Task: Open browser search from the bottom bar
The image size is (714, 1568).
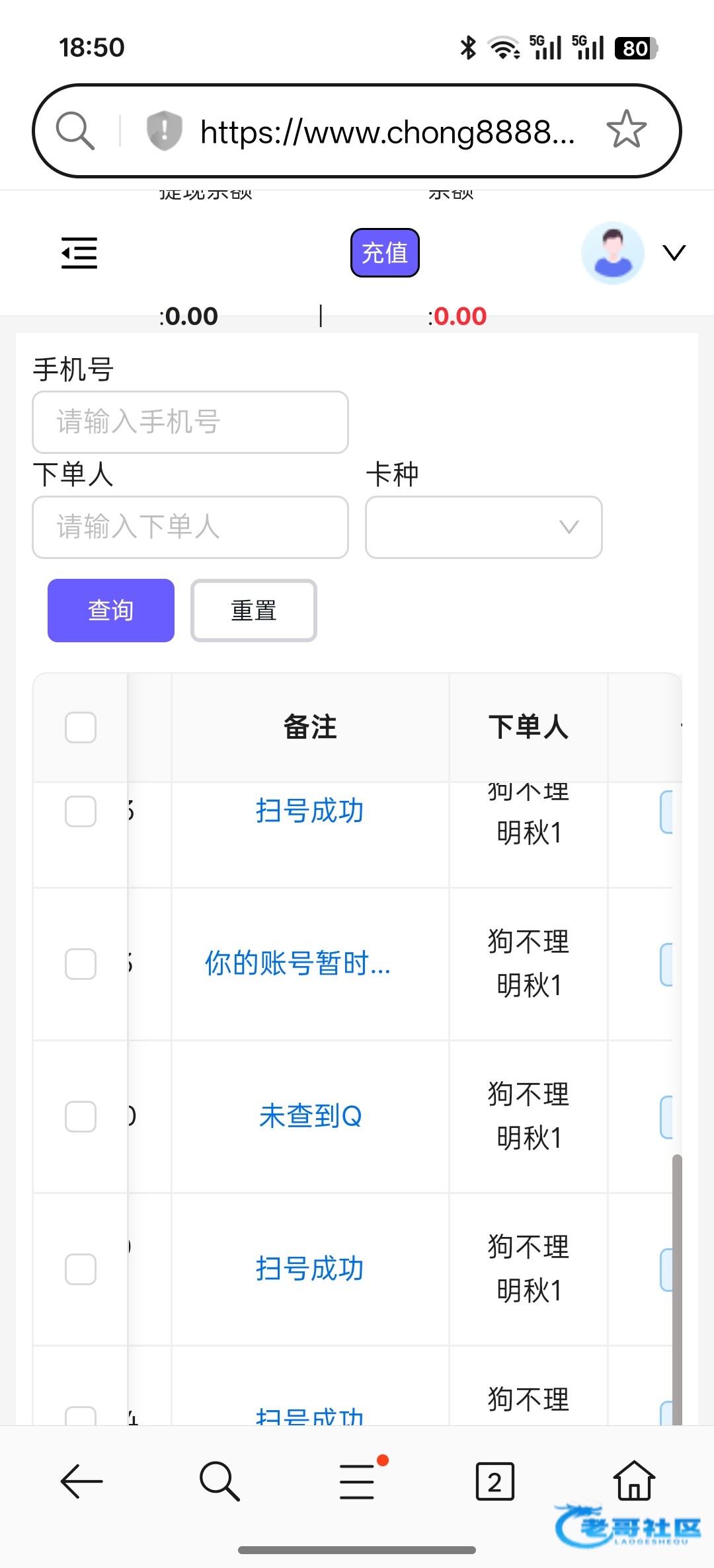Action: [x=219, y=1481]
